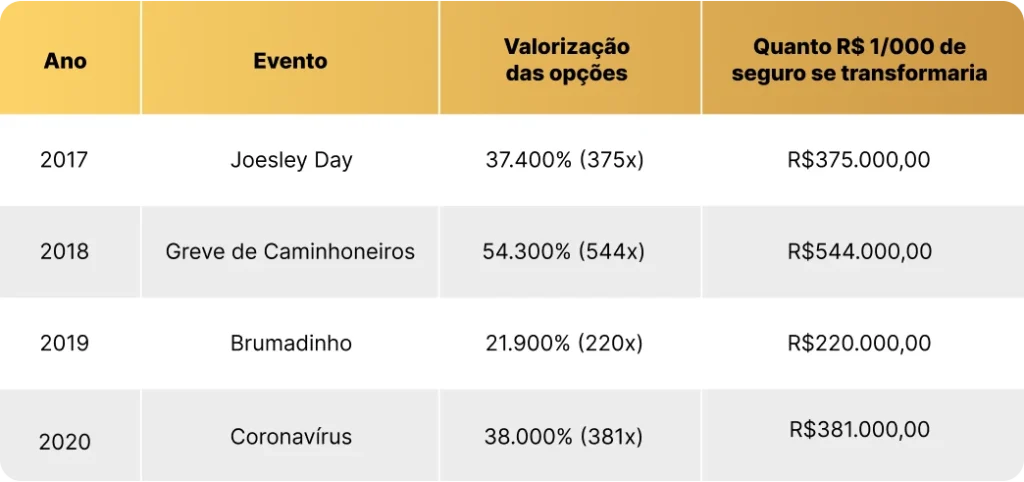Select the 2018 year cell

coord(65,251)
